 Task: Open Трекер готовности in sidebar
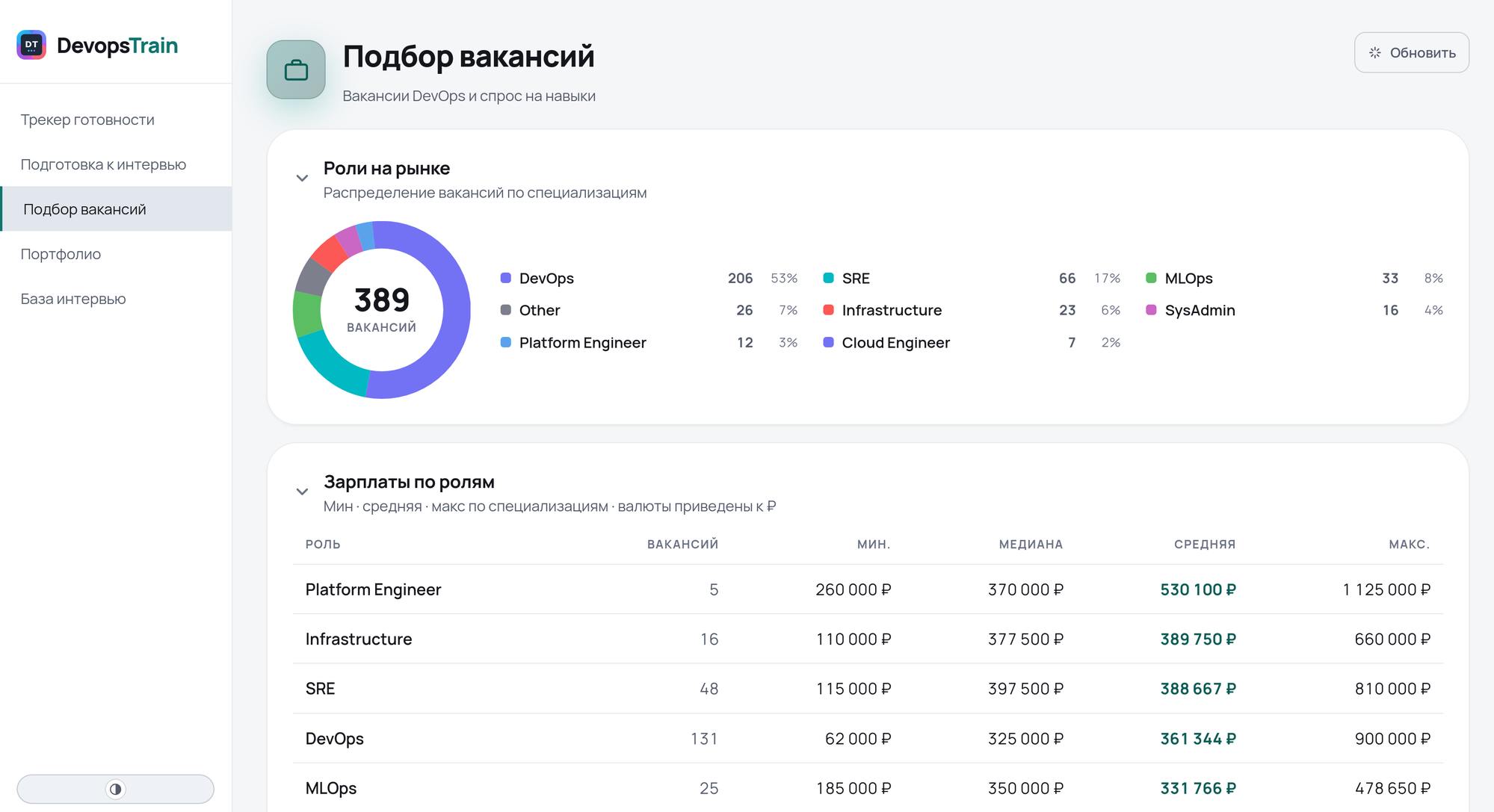116,120
